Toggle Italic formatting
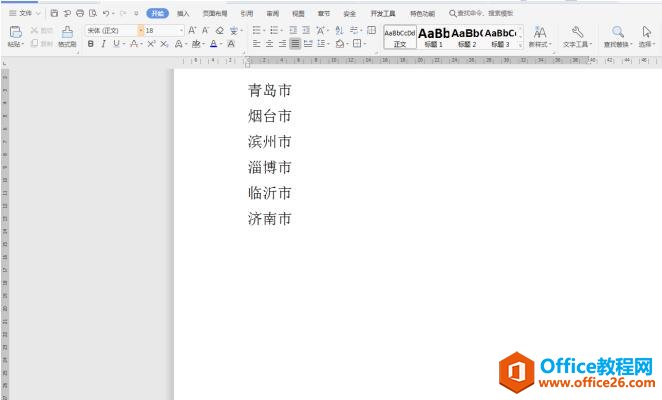Image resolution: width=662 pixels, height=400 pixels. tap(103, 44)
